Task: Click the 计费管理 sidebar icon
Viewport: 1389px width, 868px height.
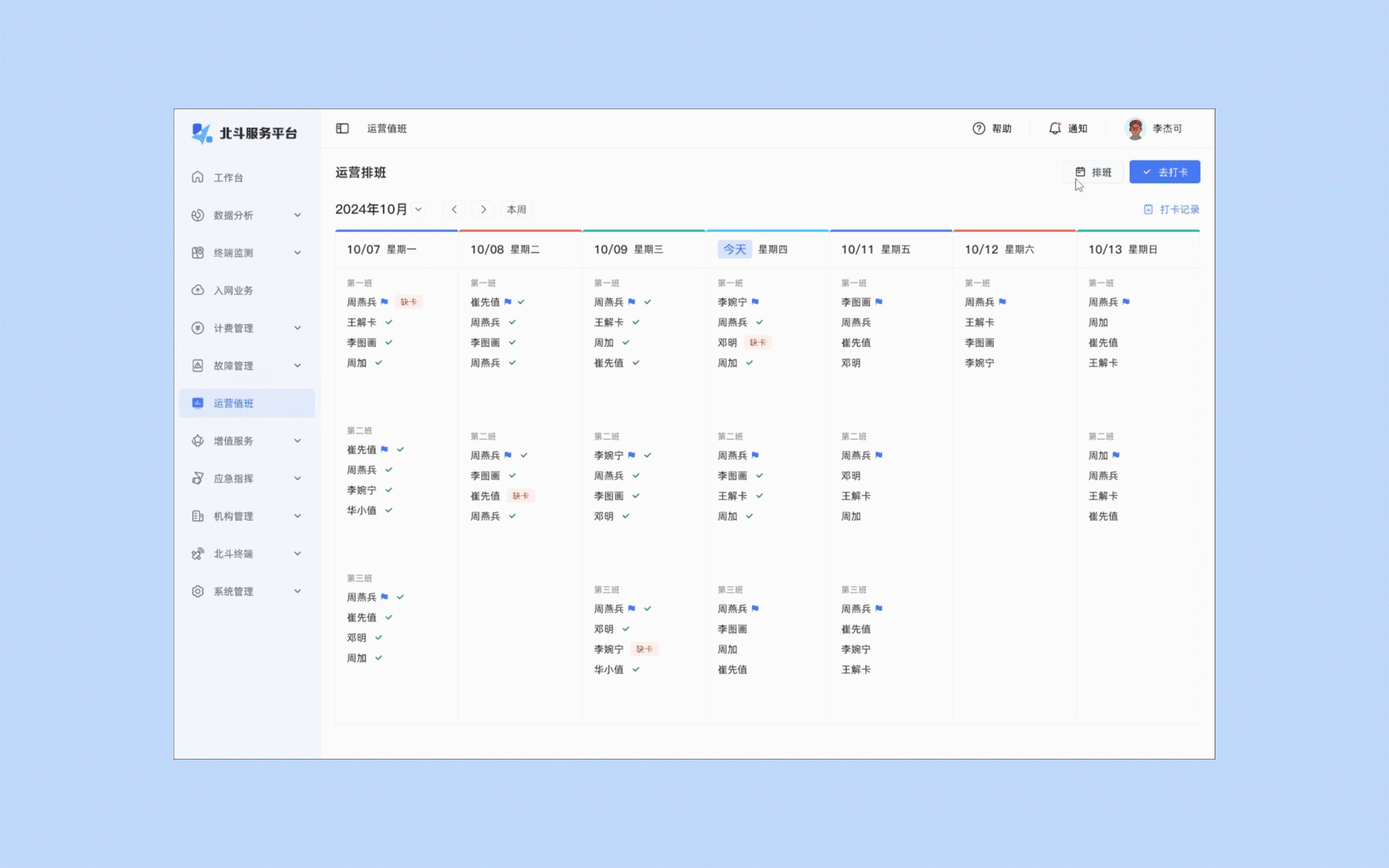Action: [x=197, y=328]
